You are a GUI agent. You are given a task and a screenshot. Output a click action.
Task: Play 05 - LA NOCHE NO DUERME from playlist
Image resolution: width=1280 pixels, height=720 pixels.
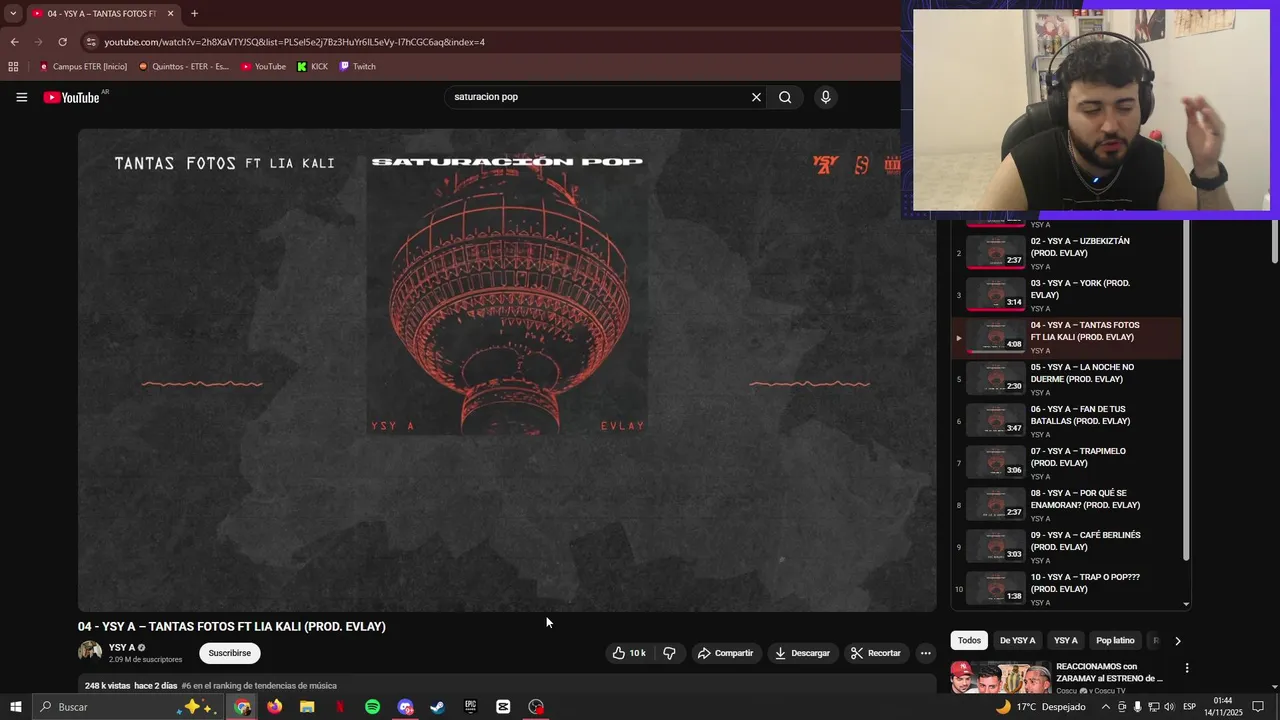point(1066,379)
